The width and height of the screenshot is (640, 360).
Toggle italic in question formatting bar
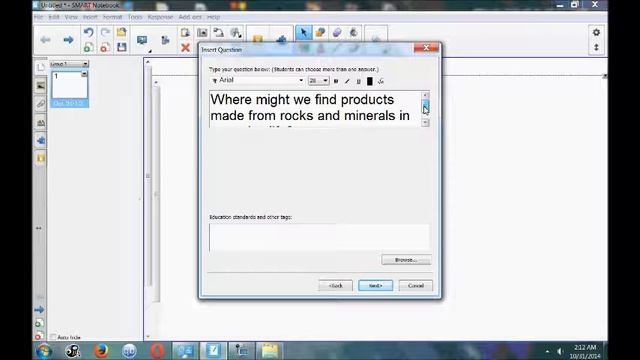[347, 81]
